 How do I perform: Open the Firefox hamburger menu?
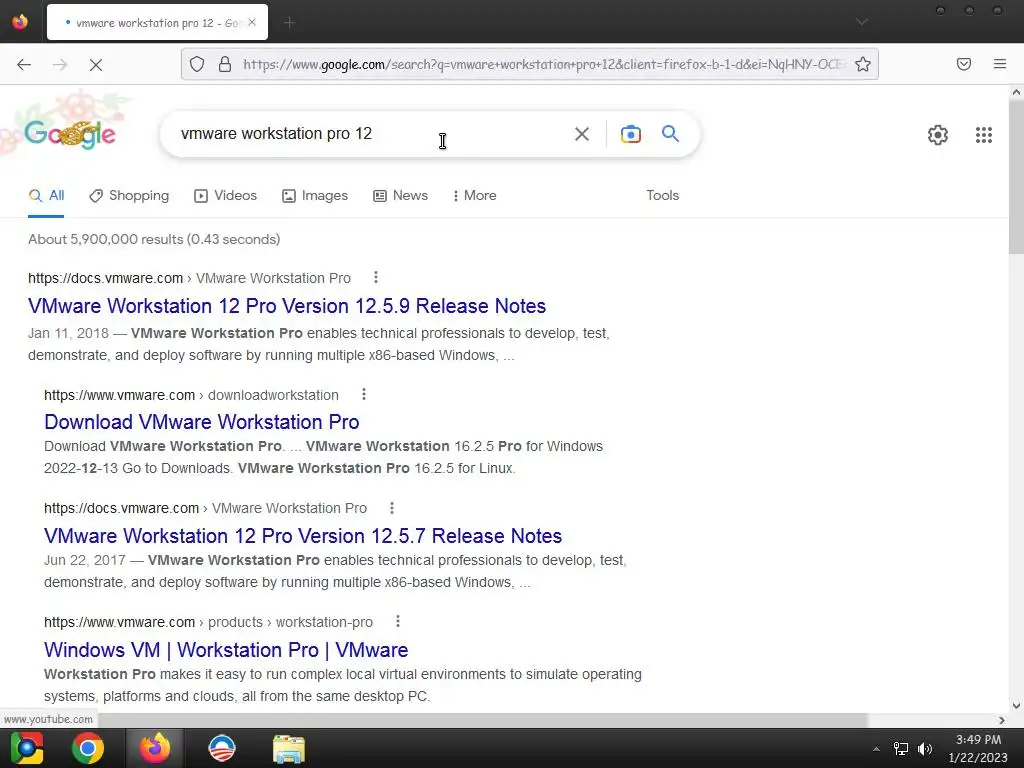[x=999, y=64]
